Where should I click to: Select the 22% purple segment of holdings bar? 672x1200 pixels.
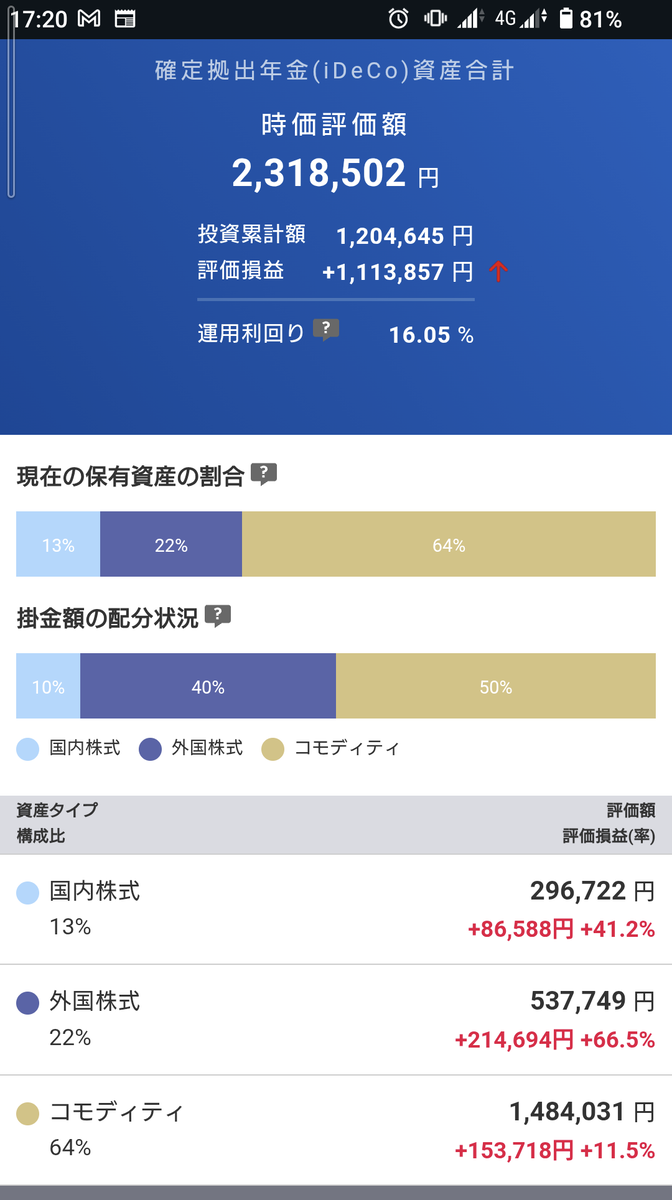click(x=171, y=545)
